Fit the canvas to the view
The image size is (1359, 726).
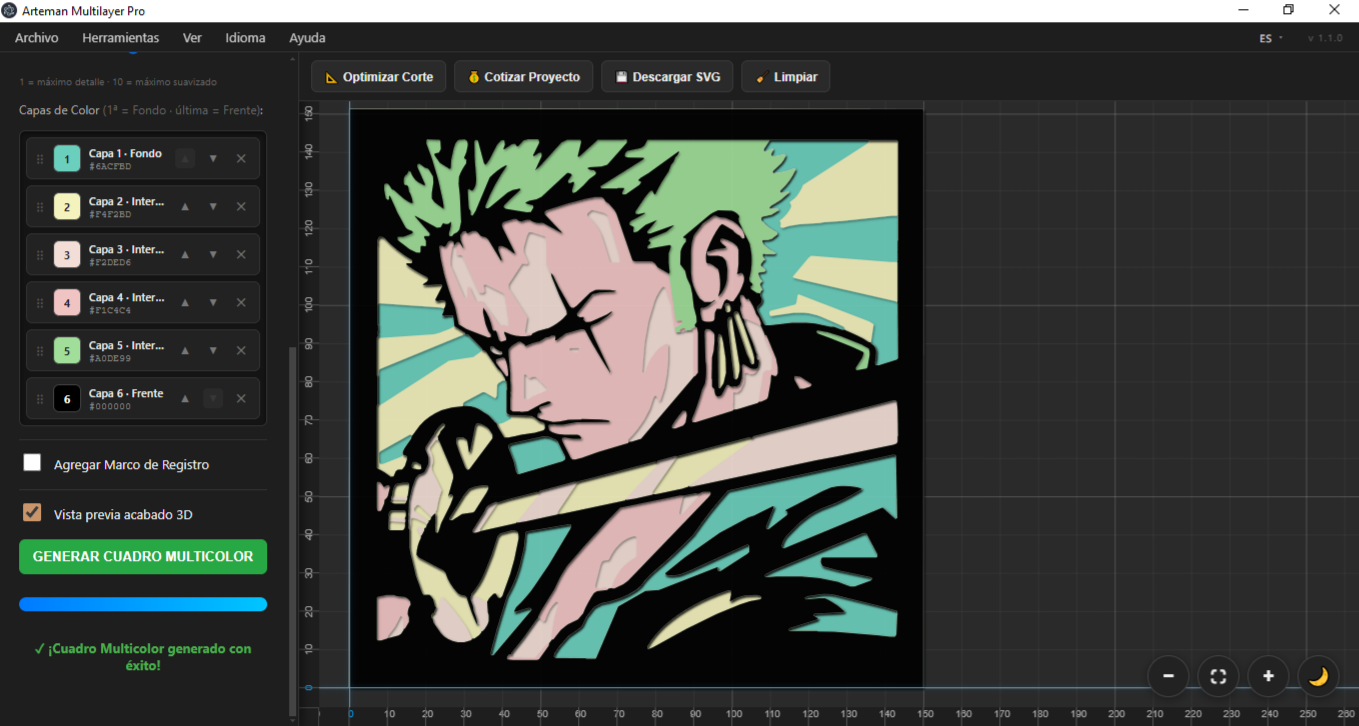[1218, 676]
